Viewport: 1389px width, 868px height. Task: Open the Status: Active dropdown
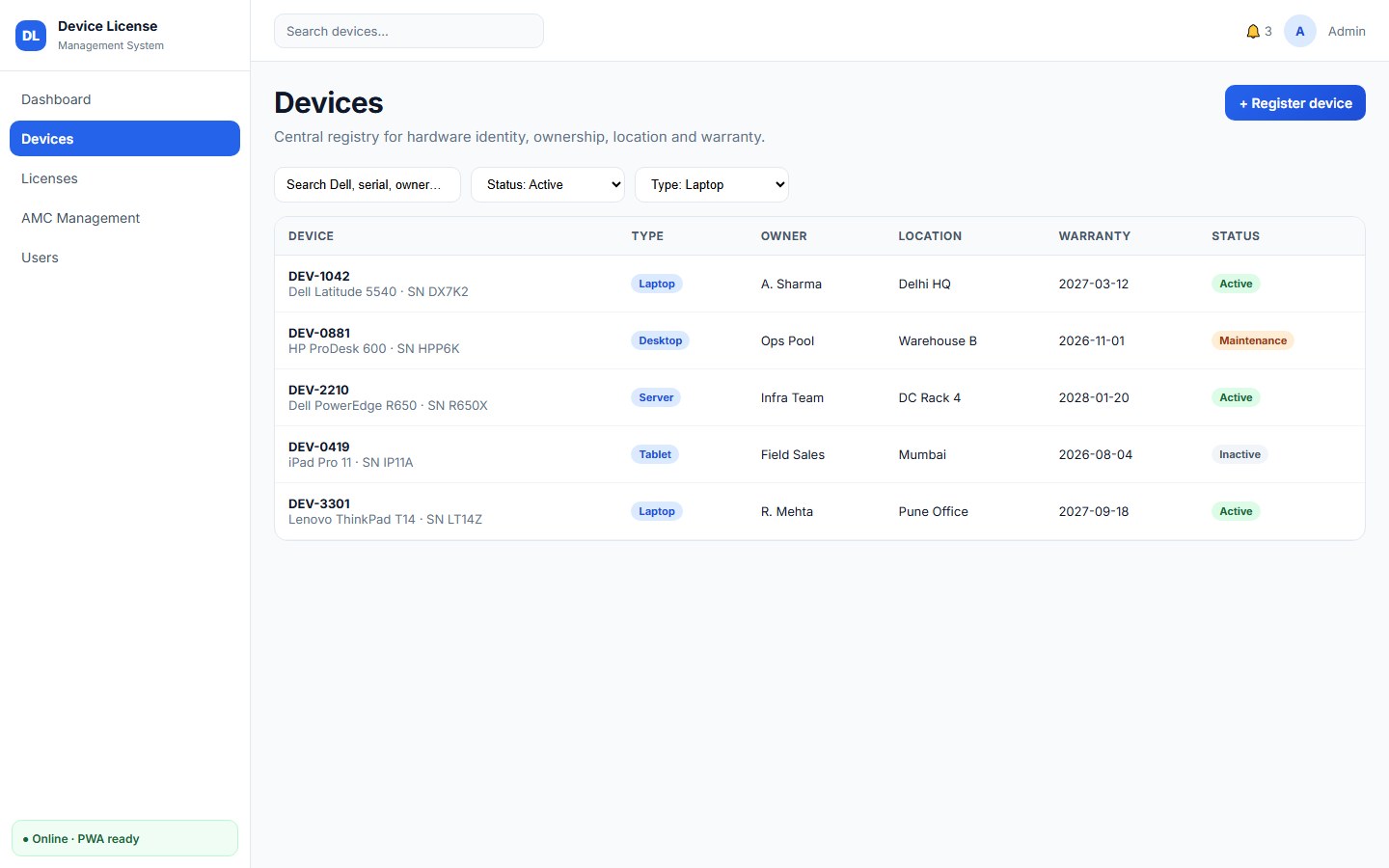tap(548, 185)
